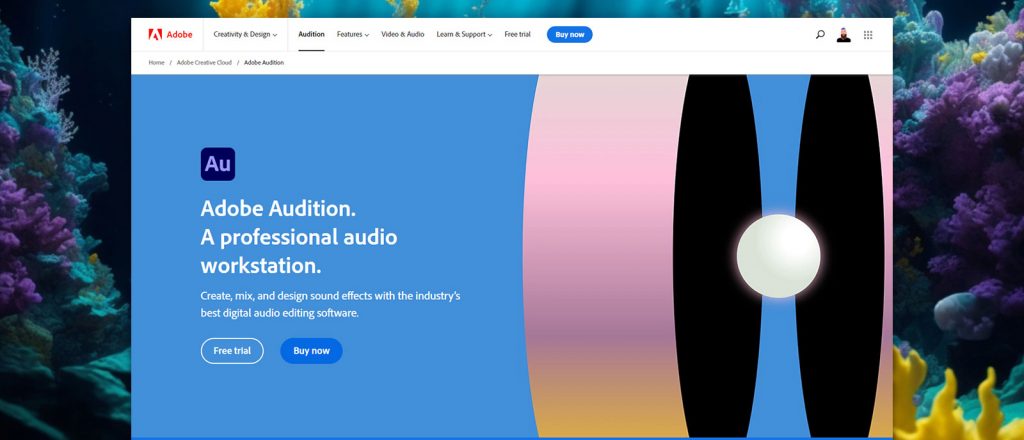Open the apps grid icon
The width and height of the screenshot is (1024, 440).
click(868, 35)
